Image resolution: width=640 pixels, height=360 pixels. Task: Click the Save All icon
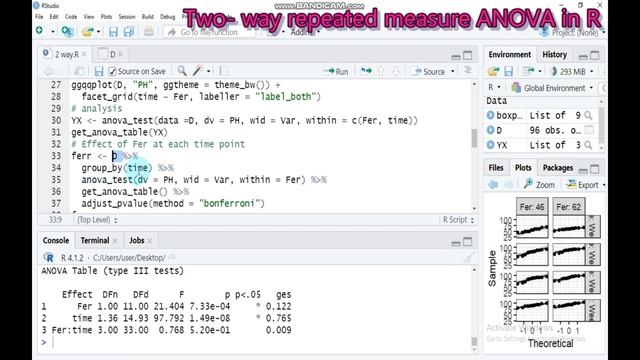pyautogui.click(x=129, y=32)
